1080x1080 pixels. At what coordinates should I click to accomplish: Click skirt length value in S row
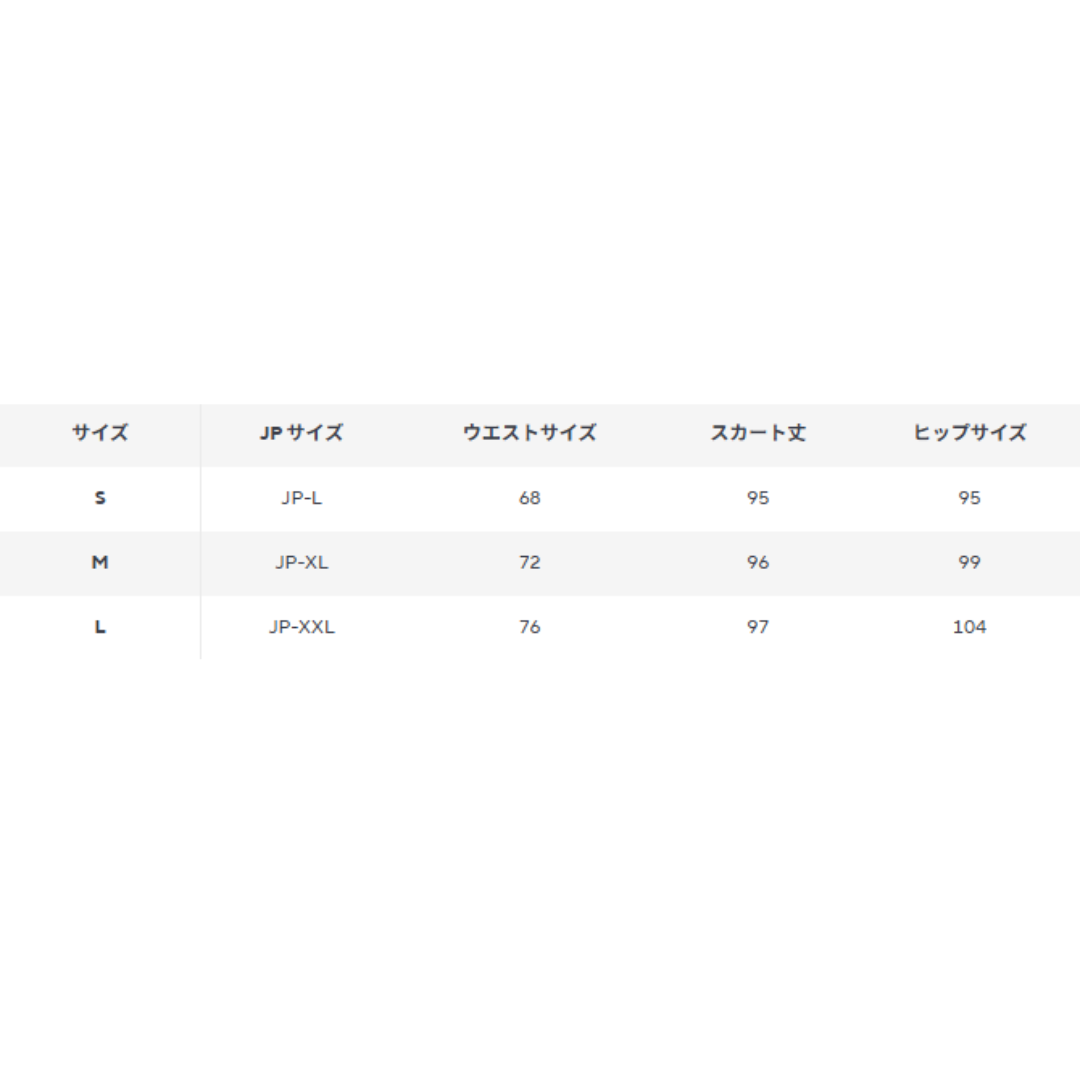pyautogui.click(x=758, y=497)
